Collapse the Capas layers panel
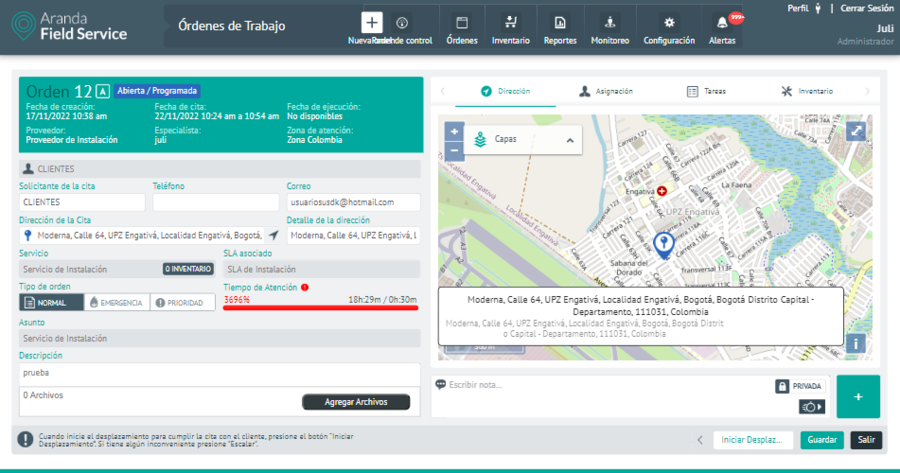Viewport: 900px width, 473px height. pos(570,140)
